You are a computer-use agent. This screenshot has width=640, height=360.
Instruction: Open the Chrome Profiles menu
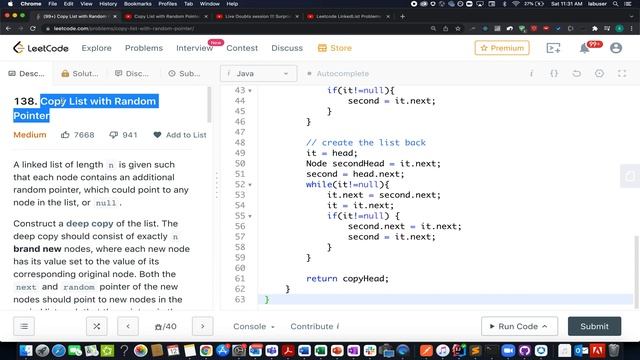click(x=168, y=4)
